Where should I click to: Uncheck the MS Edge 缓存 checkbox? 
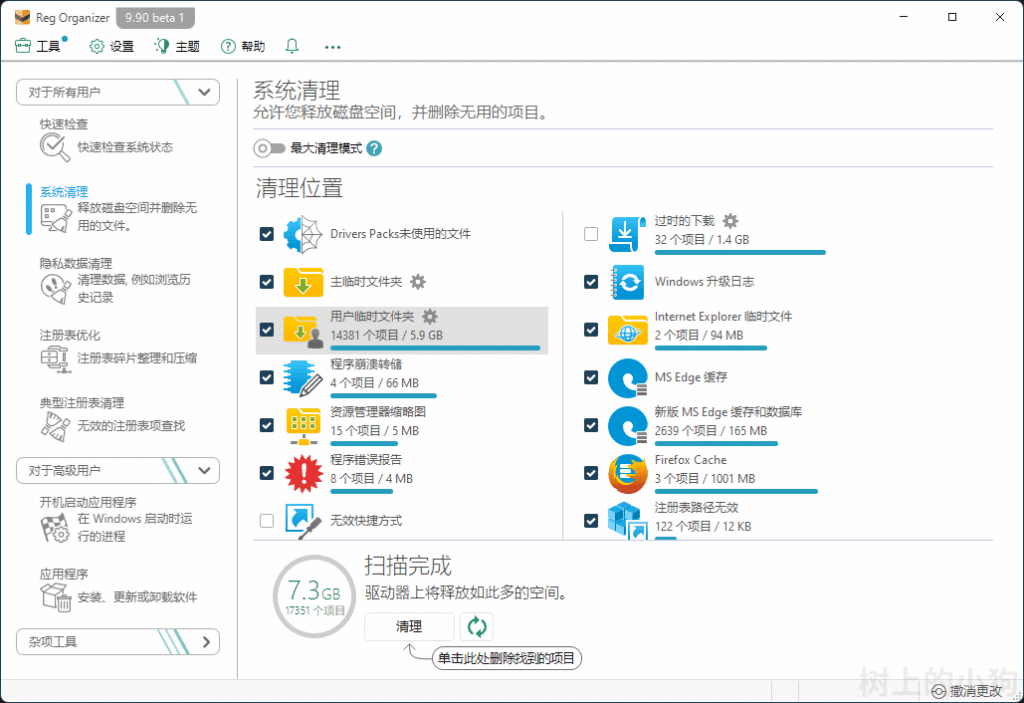coord(591,378)
